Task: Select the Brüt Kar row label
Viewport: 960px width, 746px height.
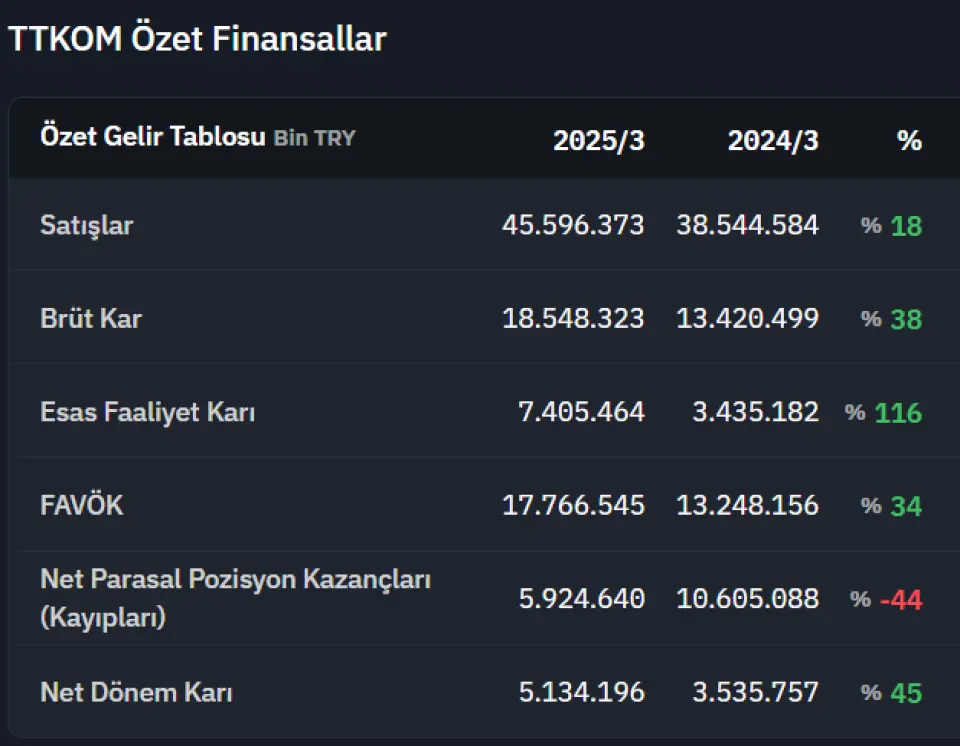Action: [91, 318]
